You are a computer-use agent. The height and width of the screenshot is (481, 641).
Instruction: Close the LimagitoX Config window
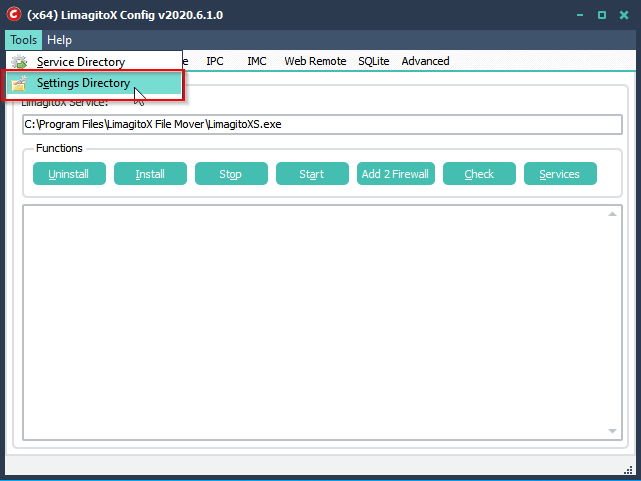[624, 15]
